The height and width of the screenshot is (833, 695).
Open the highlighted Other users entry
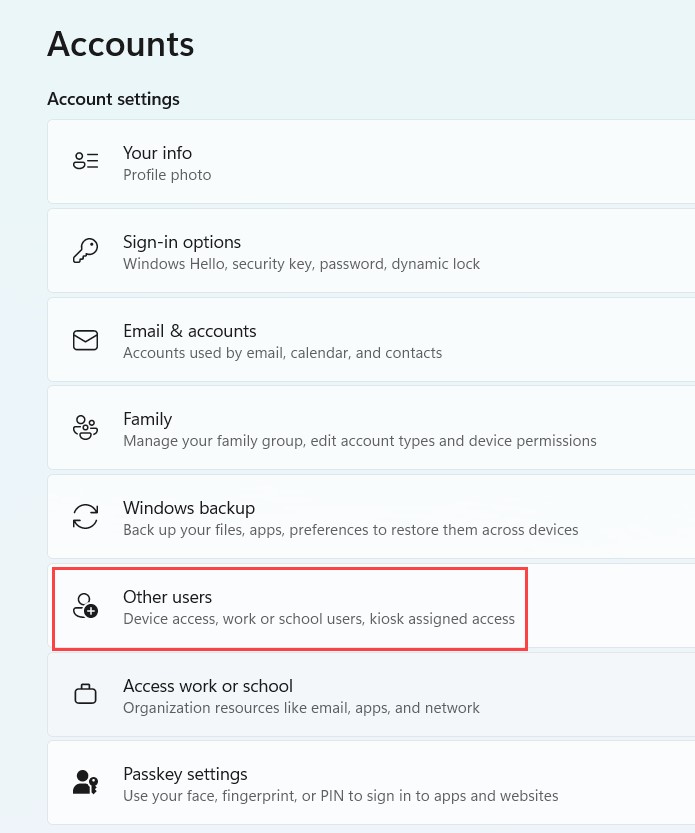290,608
